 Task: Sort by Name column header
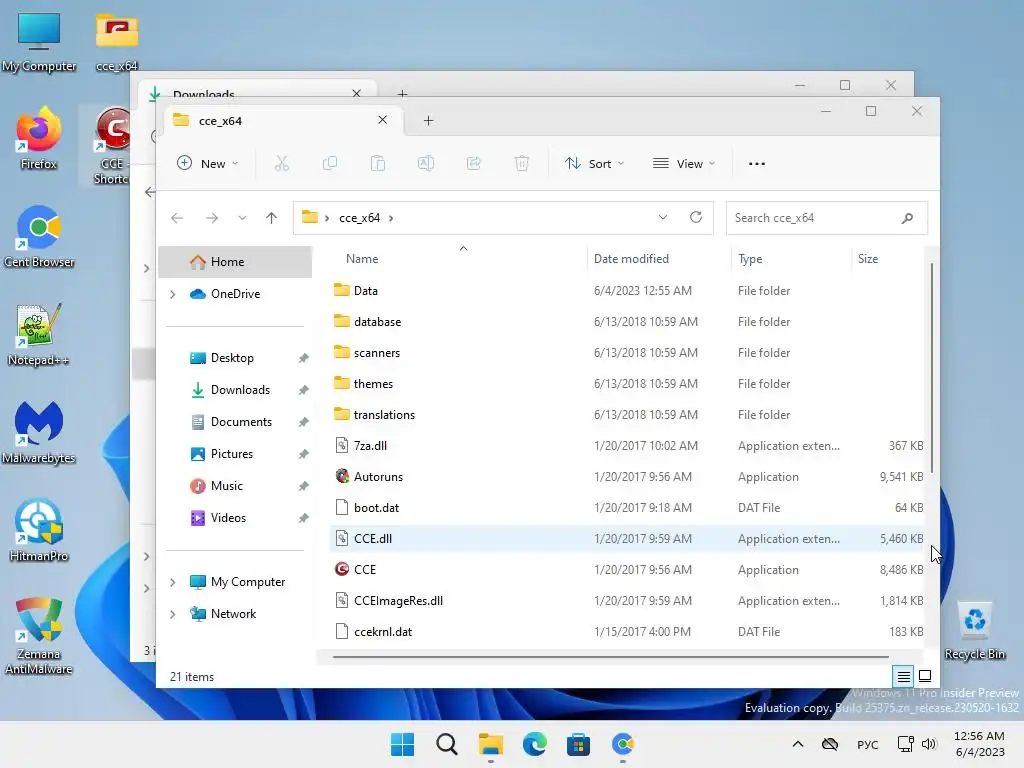pos(362,259)
